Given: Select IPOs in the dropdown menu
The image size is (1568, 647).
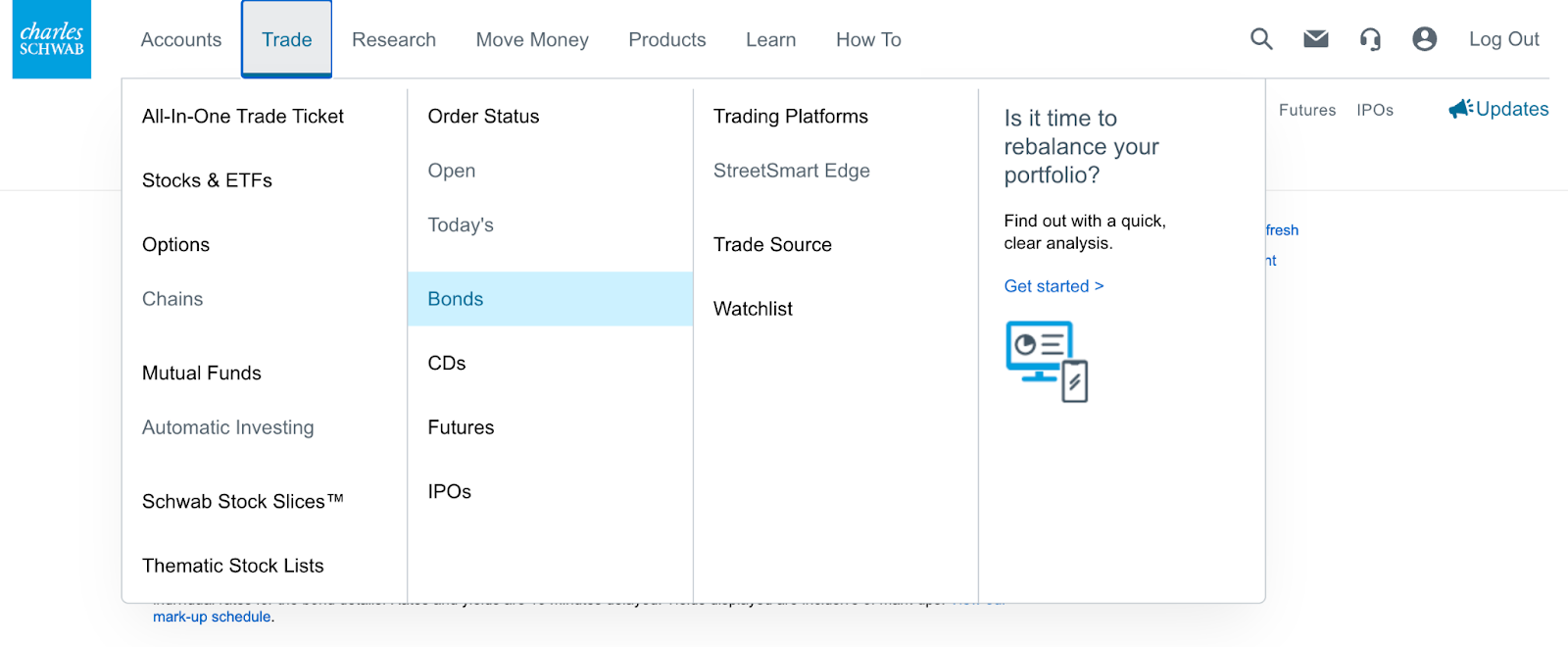Looking at the screenshot, I should (x=450, y=492).
